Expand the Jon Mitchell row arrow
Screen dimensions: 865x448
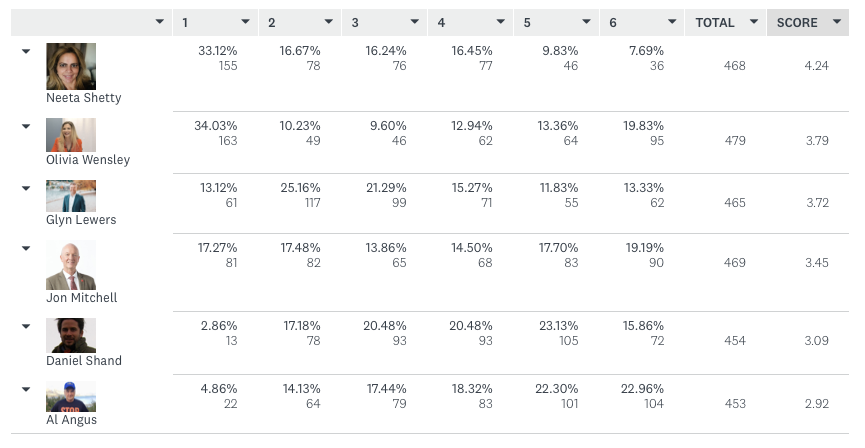coord(26,247)
